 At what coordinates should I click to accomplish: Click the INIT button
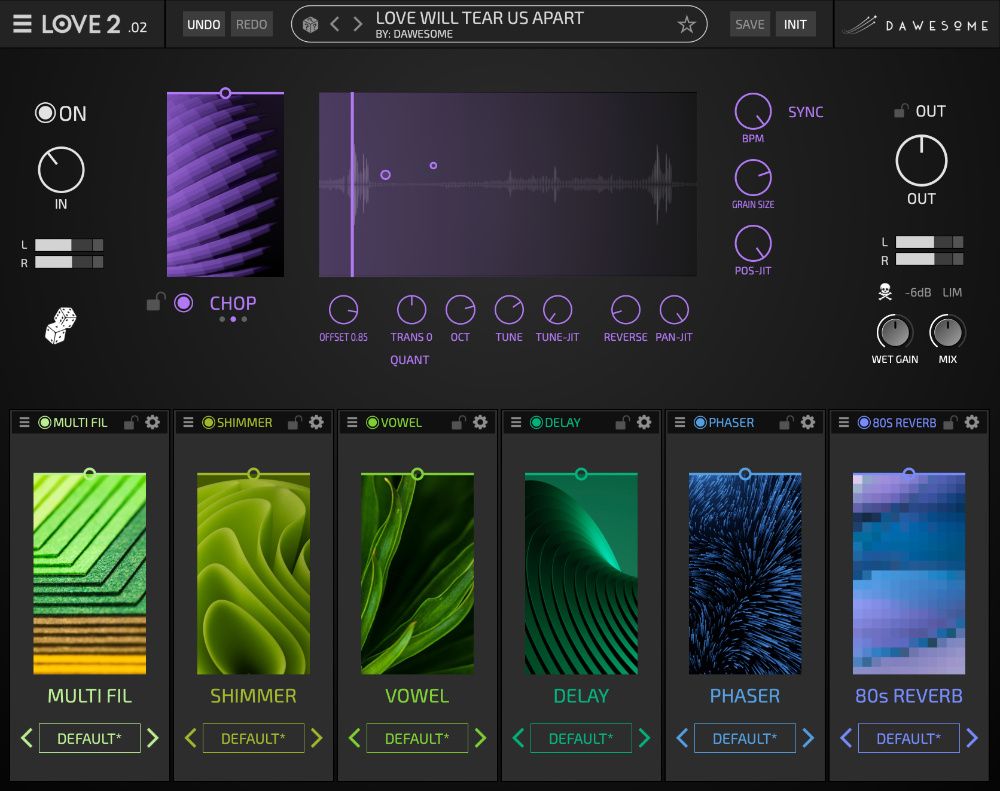click(796, 23)
